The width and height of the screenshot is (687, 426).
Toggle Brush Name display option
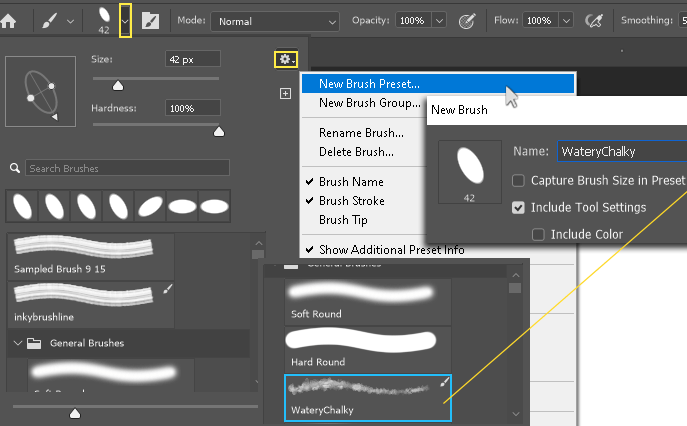coord(351,182)
